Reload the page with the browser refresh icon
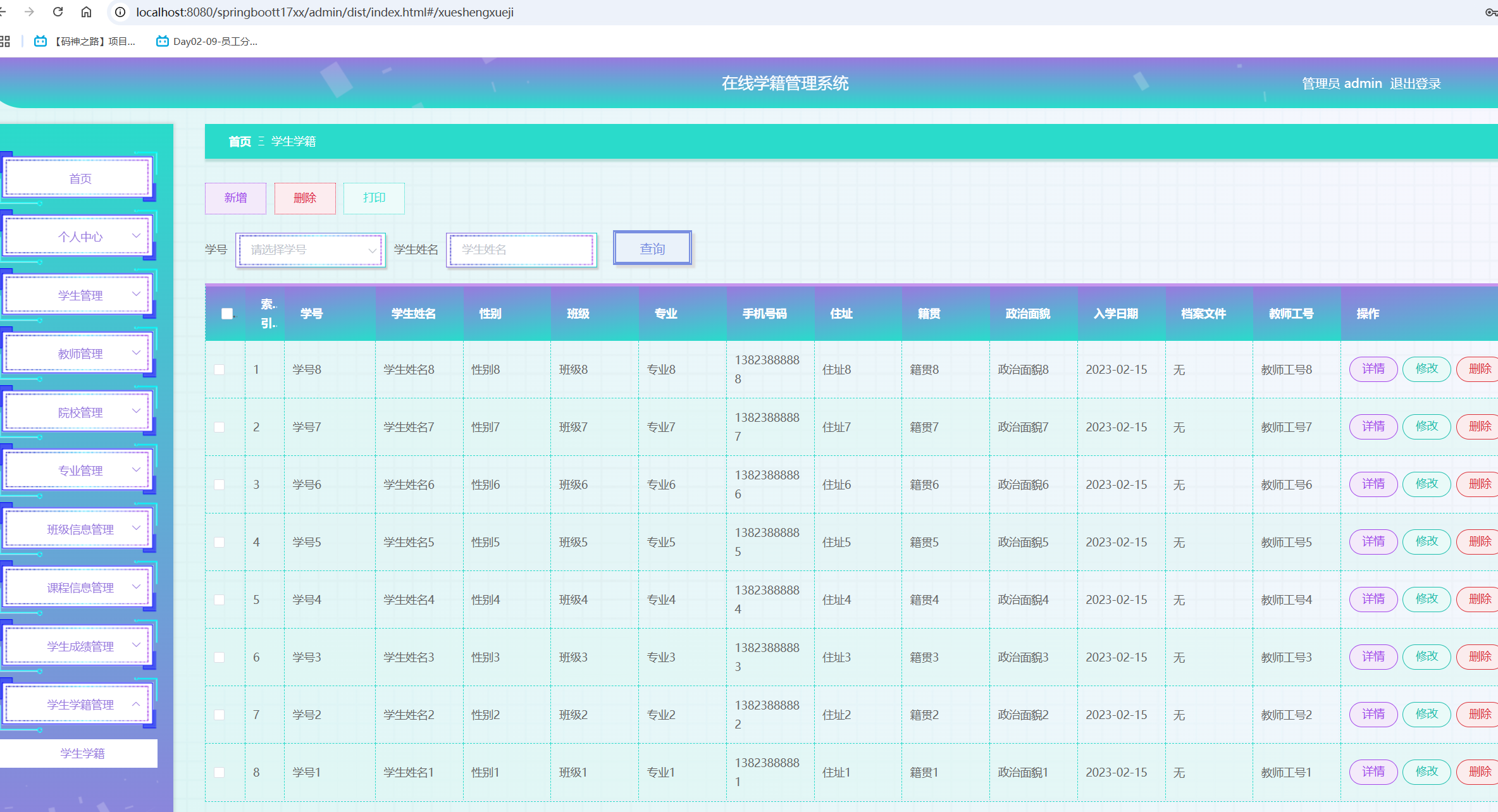 click(x=58, y=12)
